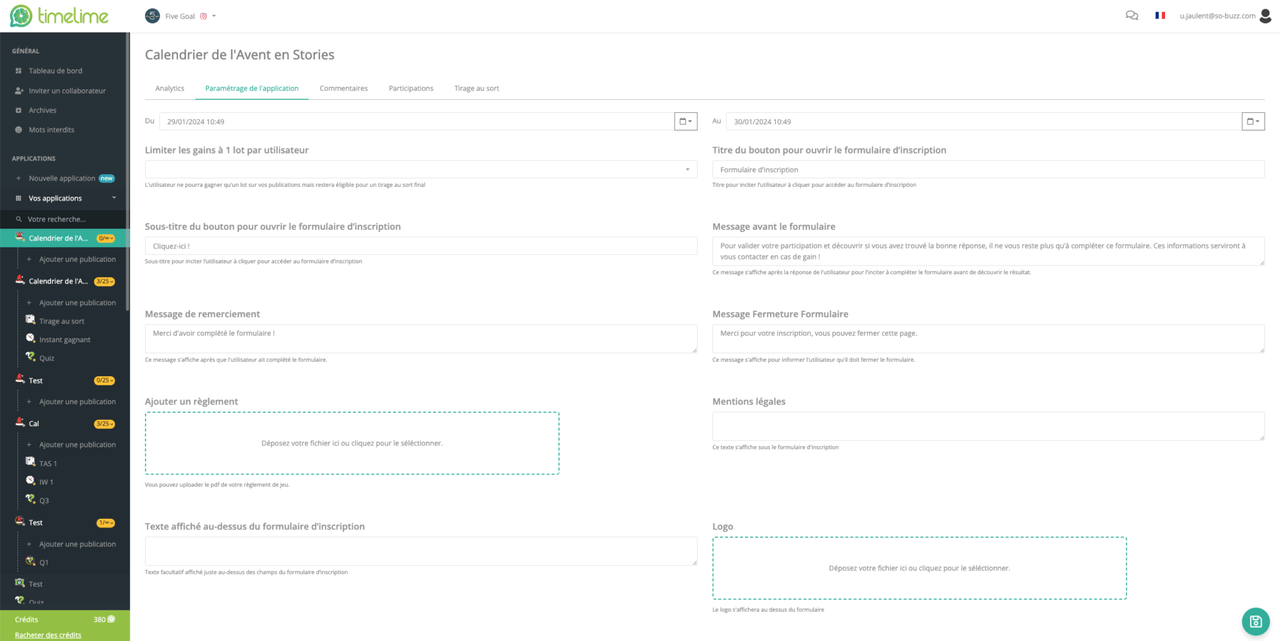Go to the Commentaires tab
Image resolution: width=1280 pixels, height=641 pixels.
(x=343, y=88)
